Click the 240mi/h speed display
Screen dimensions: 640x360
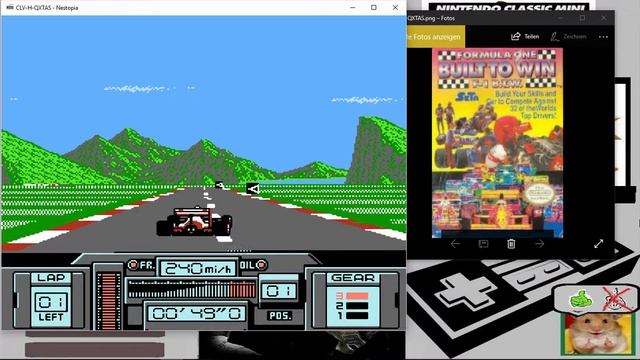click(x=198, y=268)
